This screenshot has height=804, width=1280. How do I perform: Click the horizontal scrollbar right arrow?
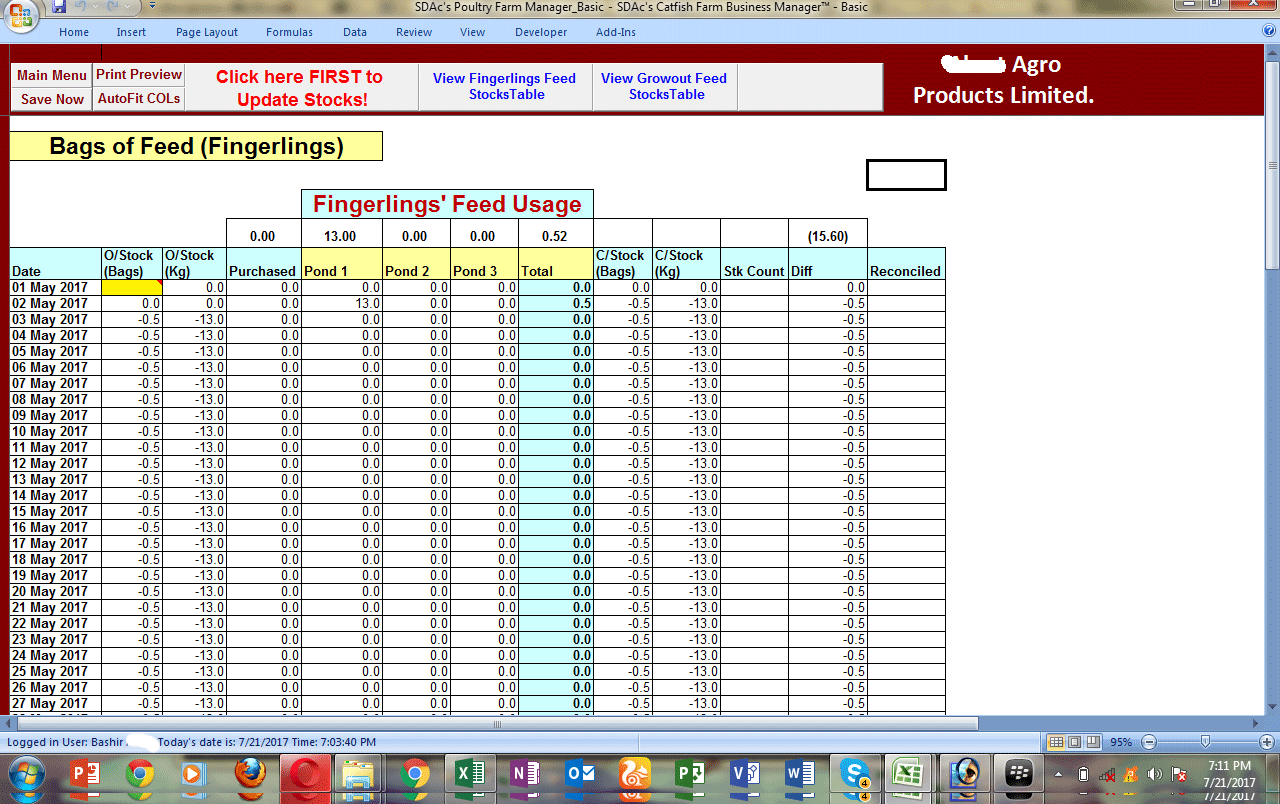1256,722
